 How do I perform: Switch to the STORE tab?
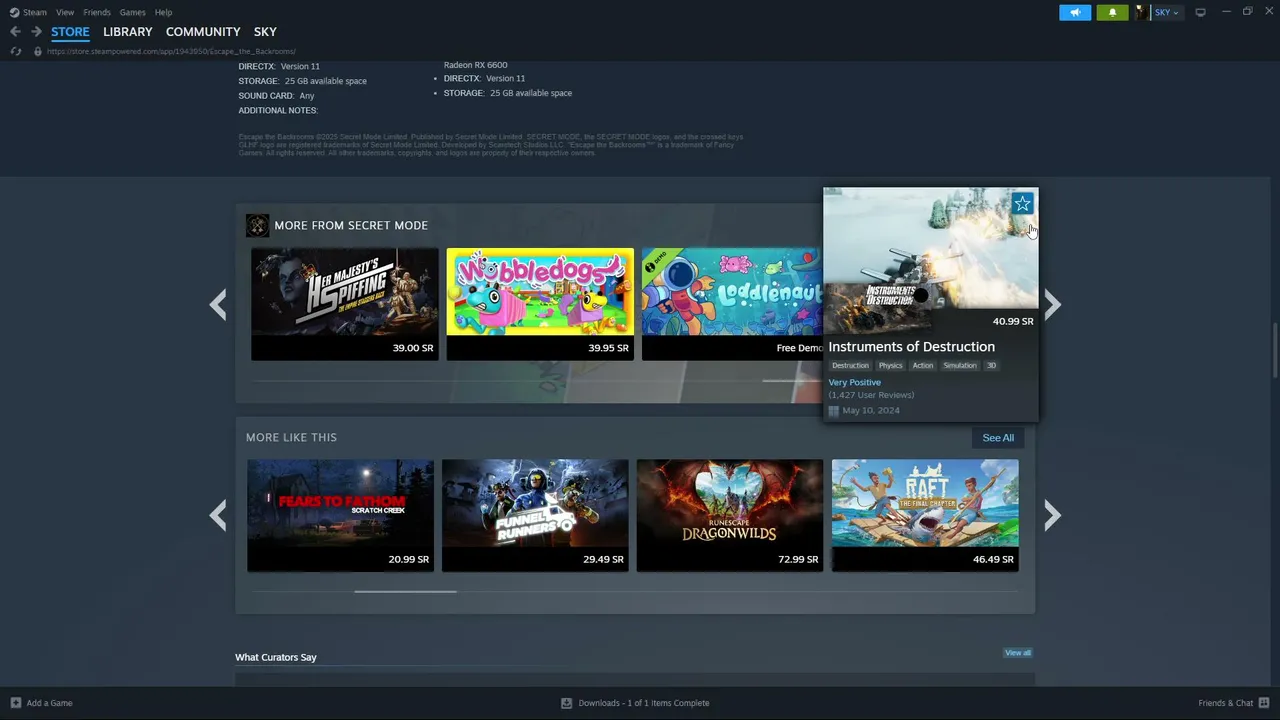pyautogui.click(x=70, y=32)
